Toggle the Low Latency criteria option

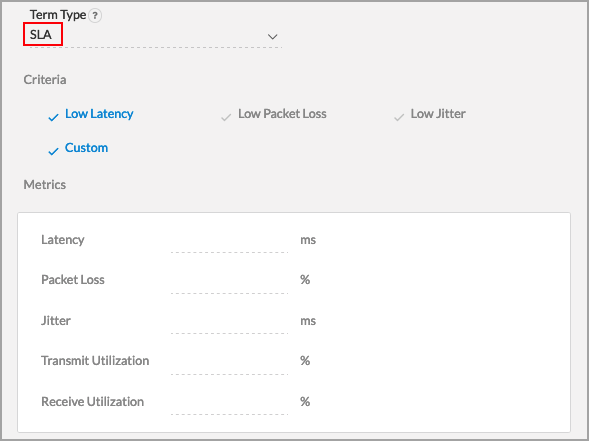pyautogui.click(x=99, y=113)
